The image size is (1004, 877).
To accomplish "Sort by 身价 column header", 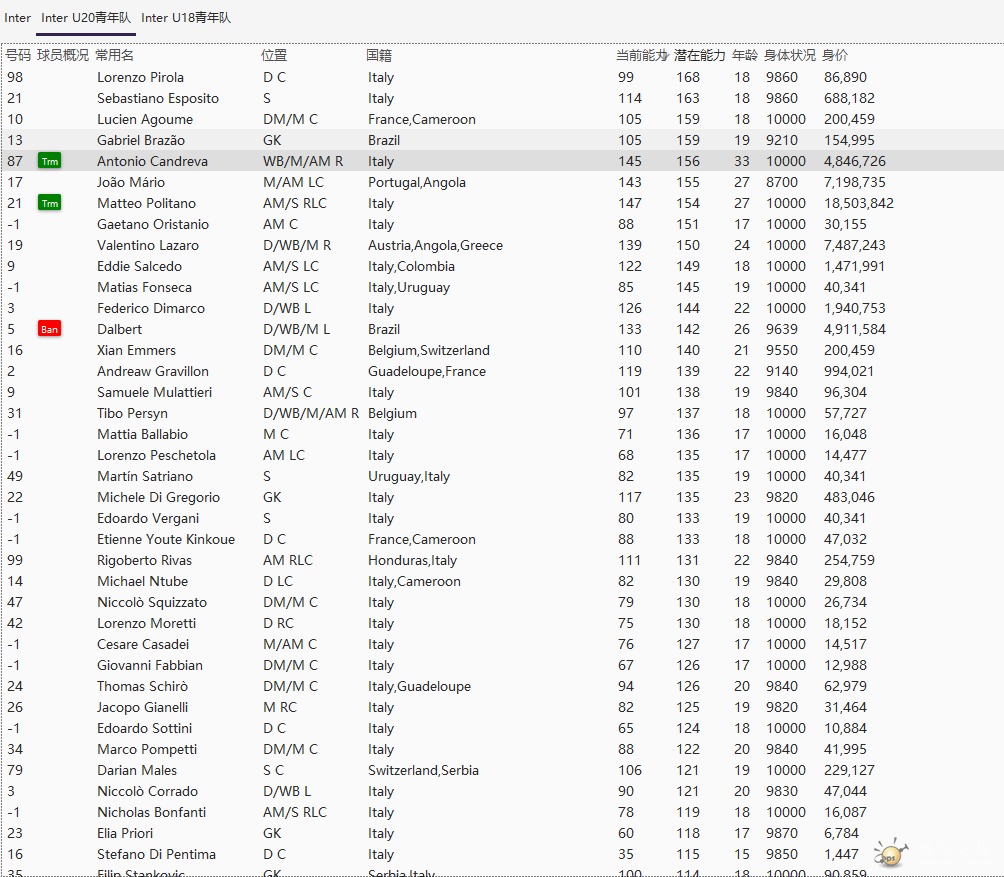I will click(835, 56).
